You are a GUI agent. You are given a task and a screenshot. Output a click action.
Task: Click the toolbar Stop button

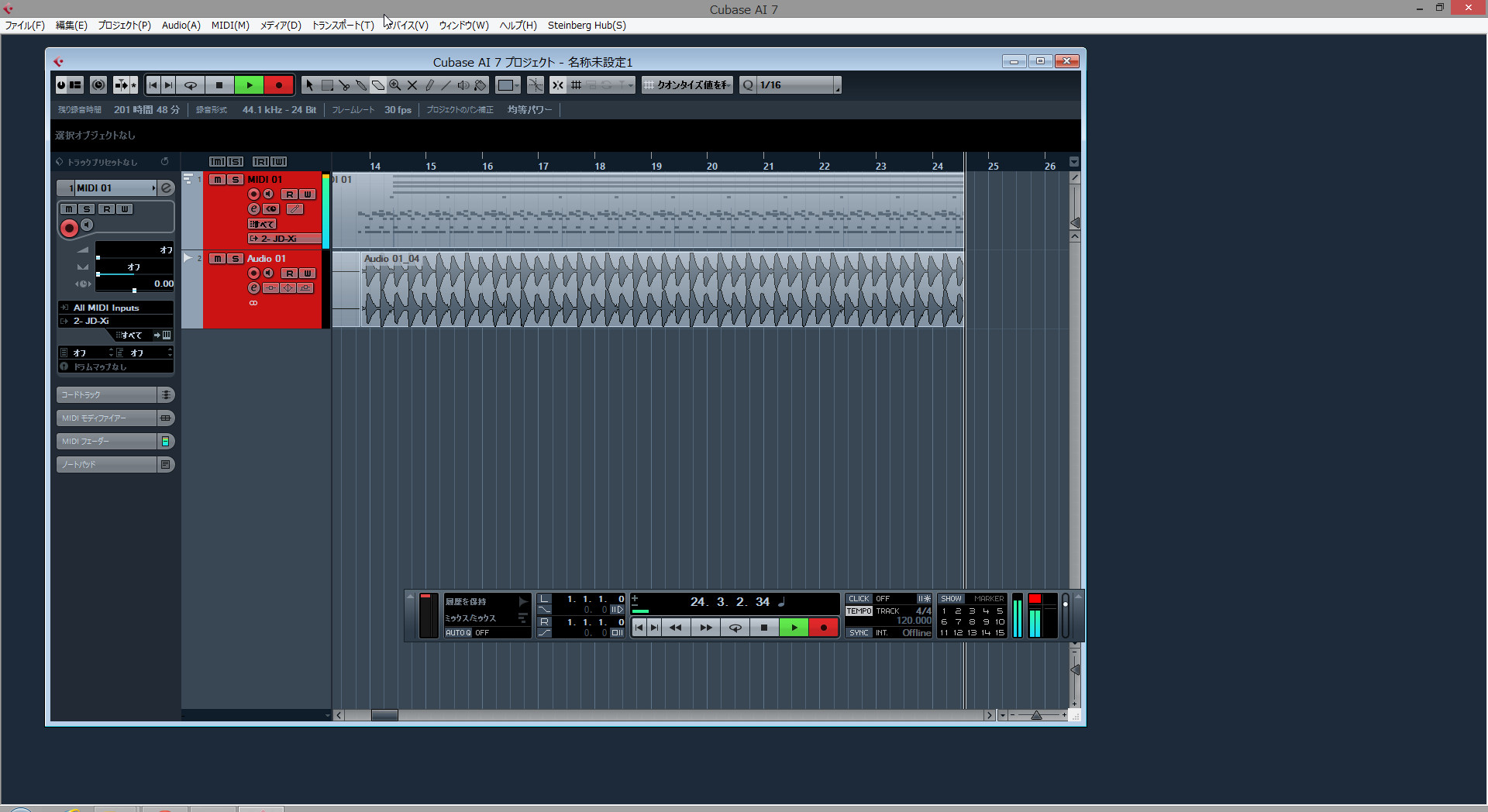pos(219,85)
